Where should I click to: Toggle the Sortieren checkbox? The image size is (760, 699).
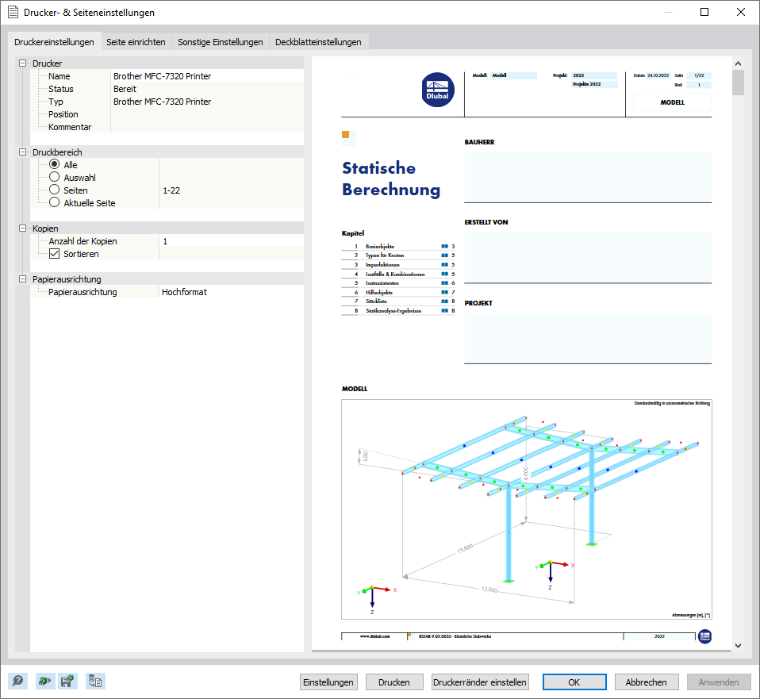(x=54, y=254)
